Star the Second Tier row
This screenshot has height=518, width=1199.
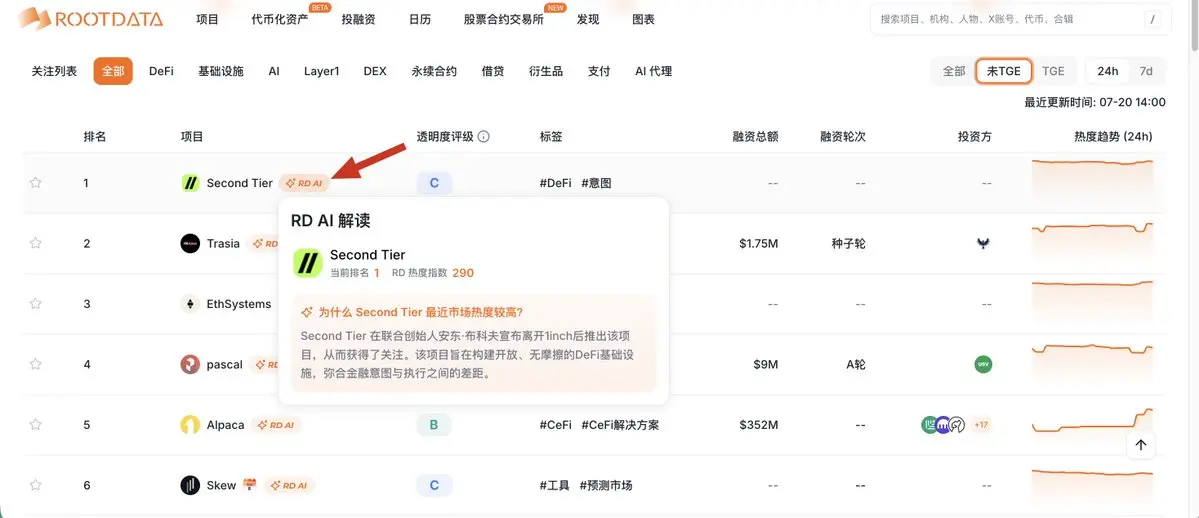click(35, 183)
